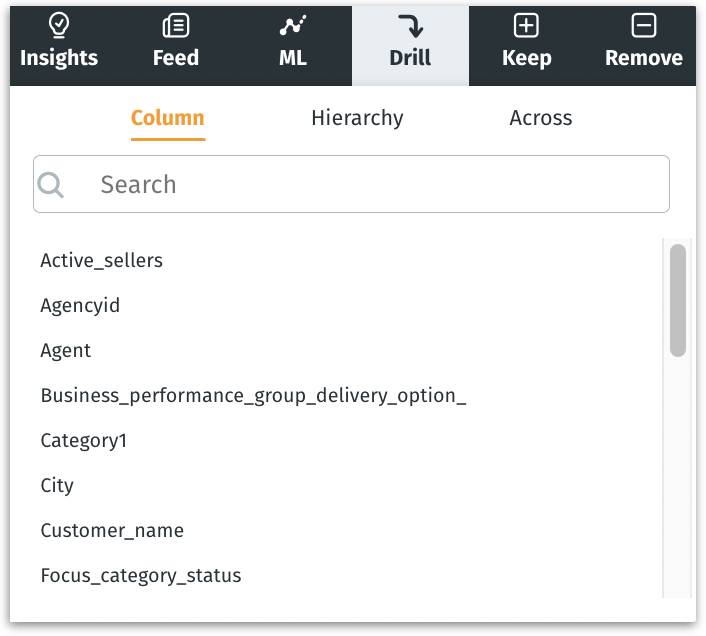Choose Agencyid from the column list
This screenshot has width=706, height=636.
point(80,306)
